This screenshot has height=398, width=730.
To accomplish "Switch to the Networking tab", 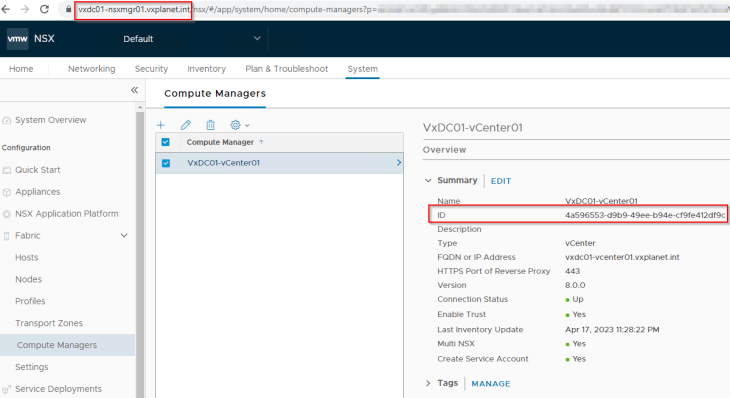I will (x=92, y=69).
